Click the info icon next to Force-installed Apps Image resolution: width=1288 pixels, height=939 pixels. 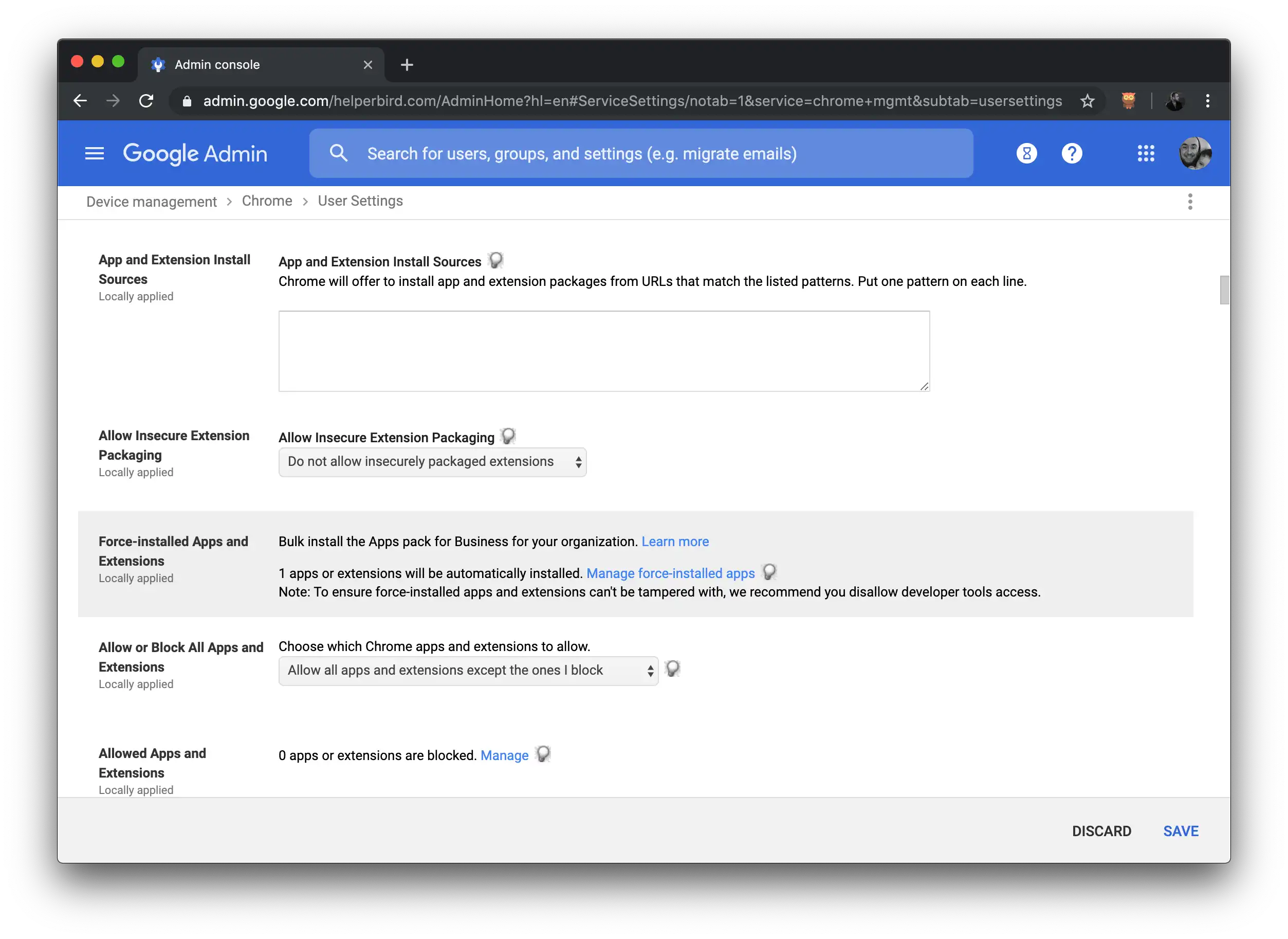[770, 572]
